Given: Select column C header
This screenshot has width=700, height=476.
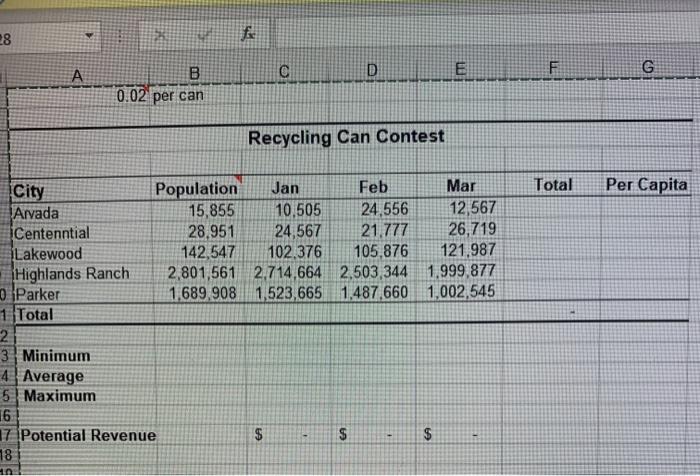Looking at the screenshot, I should click(284, 71).
